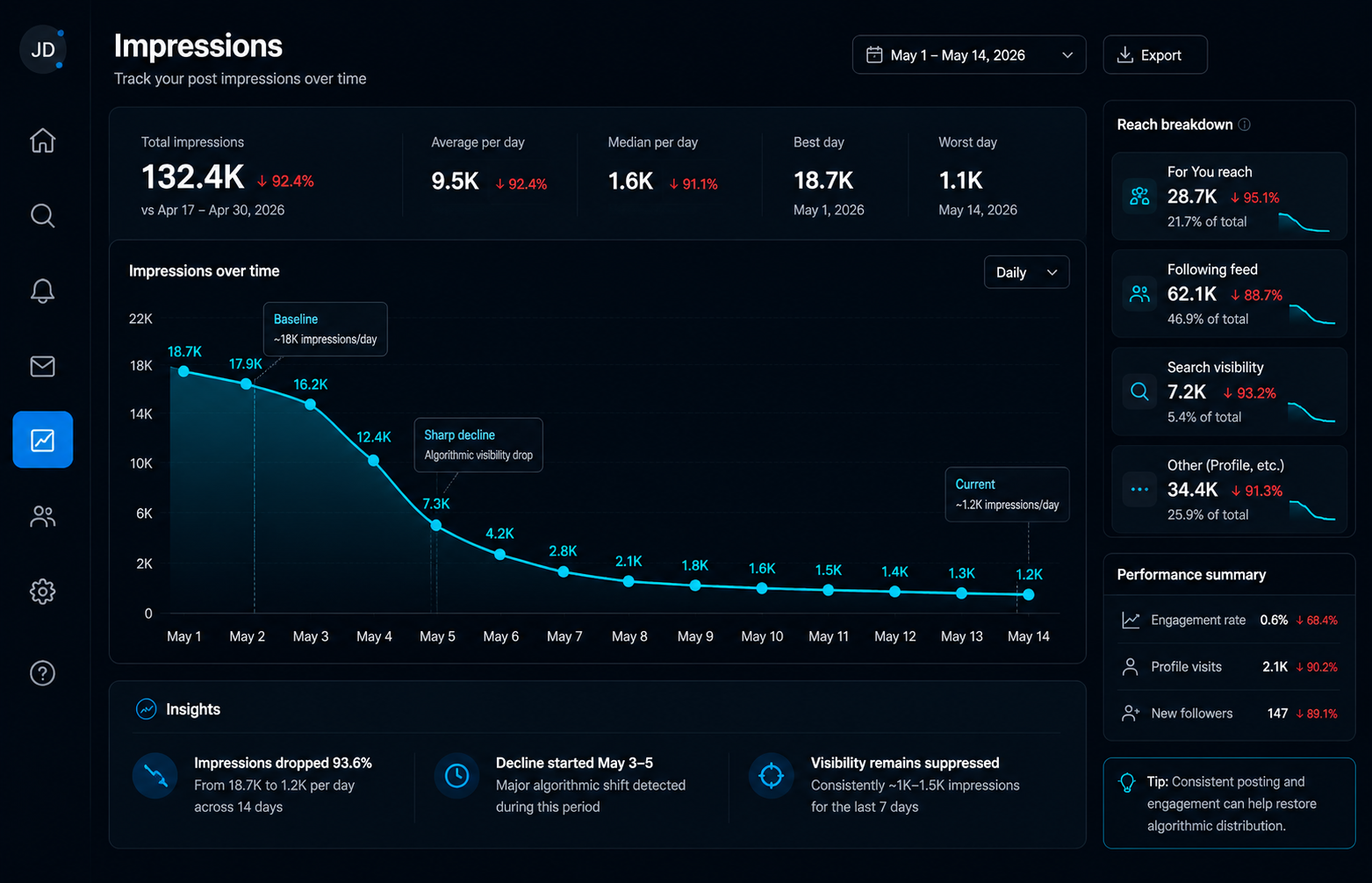Open Settings gear in sidebar
1372x883 pixels.
click(x=42, y=592)
